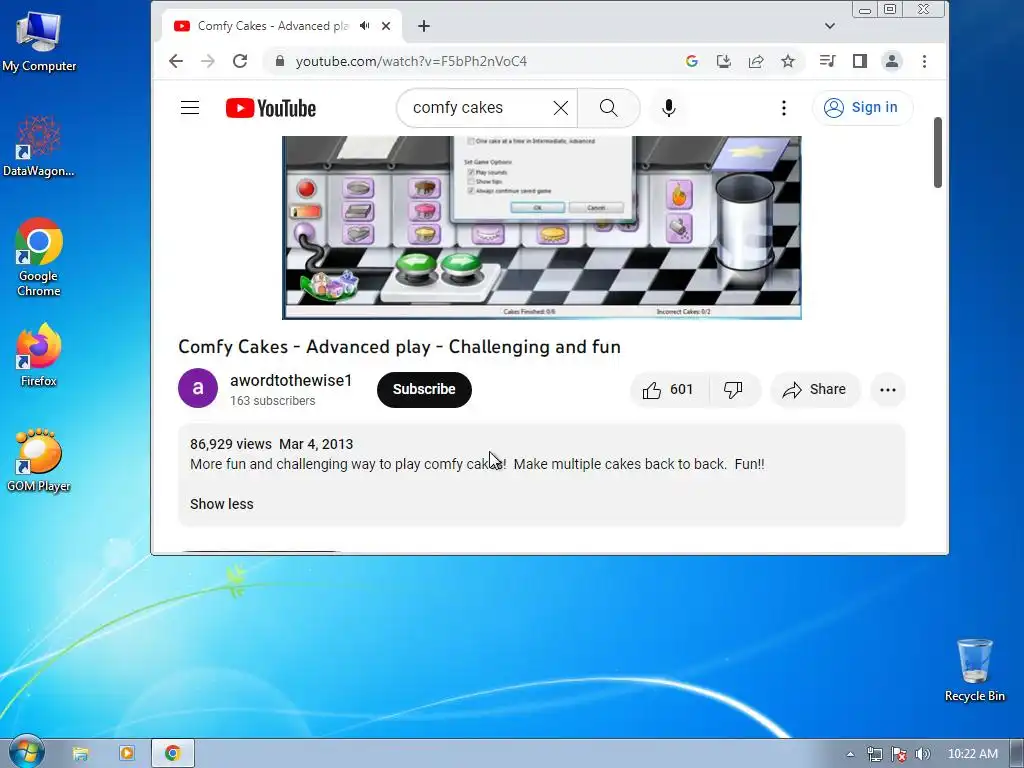
Task: Close the Comfy Cakes tab
Action: tap(386, 26)
